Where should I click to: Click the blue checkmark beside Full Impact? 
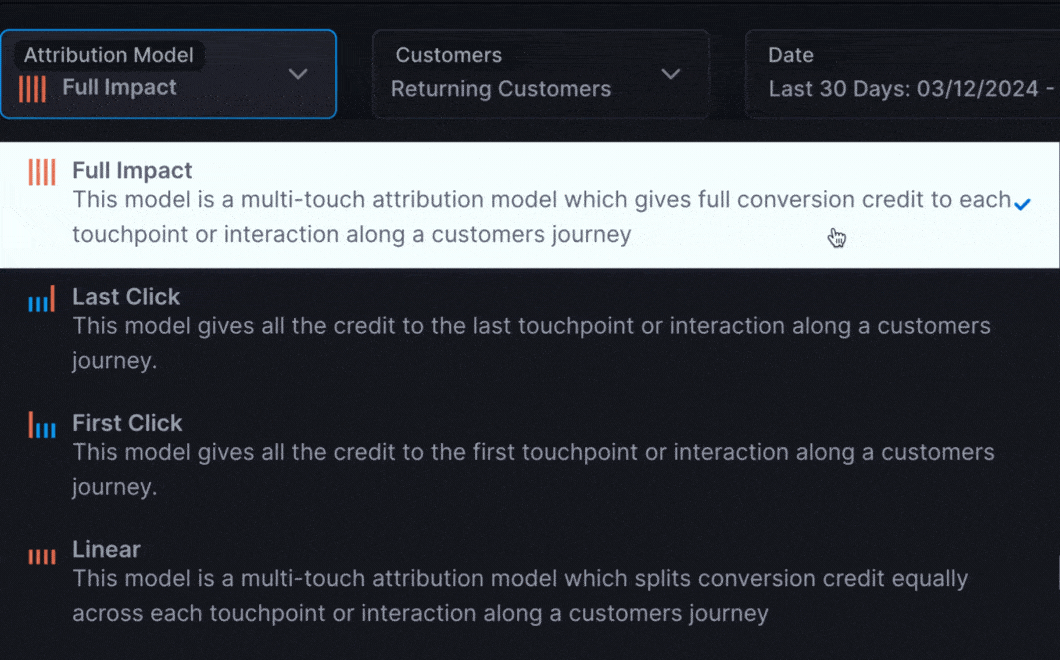(x=1022, y=204)
